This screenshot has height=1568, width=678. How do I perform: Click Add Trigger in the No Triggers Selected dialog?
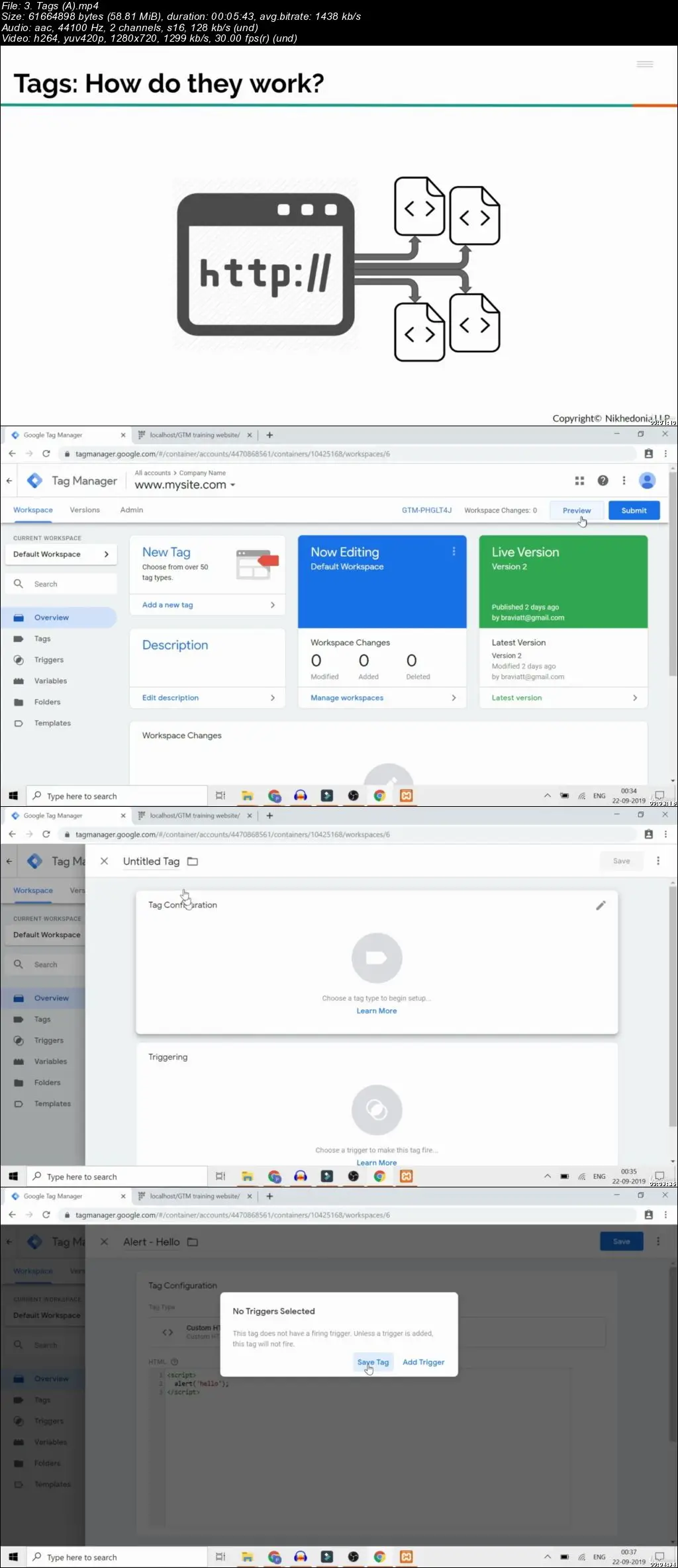tap(424, 1362)
